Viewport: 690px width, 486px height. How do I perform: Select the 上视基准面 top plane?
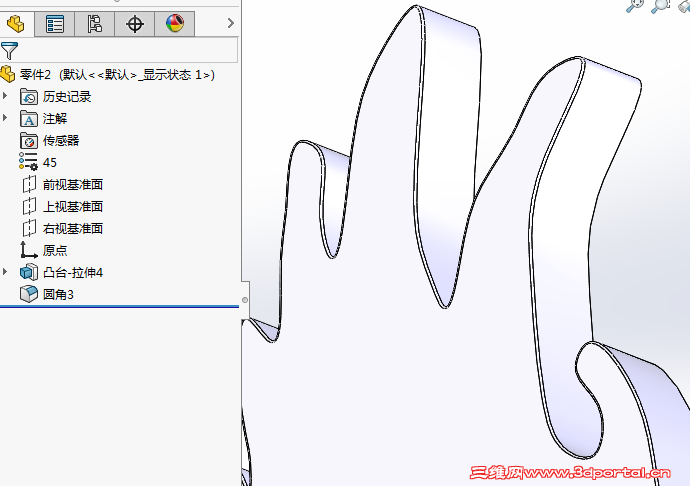click(73, 206)
